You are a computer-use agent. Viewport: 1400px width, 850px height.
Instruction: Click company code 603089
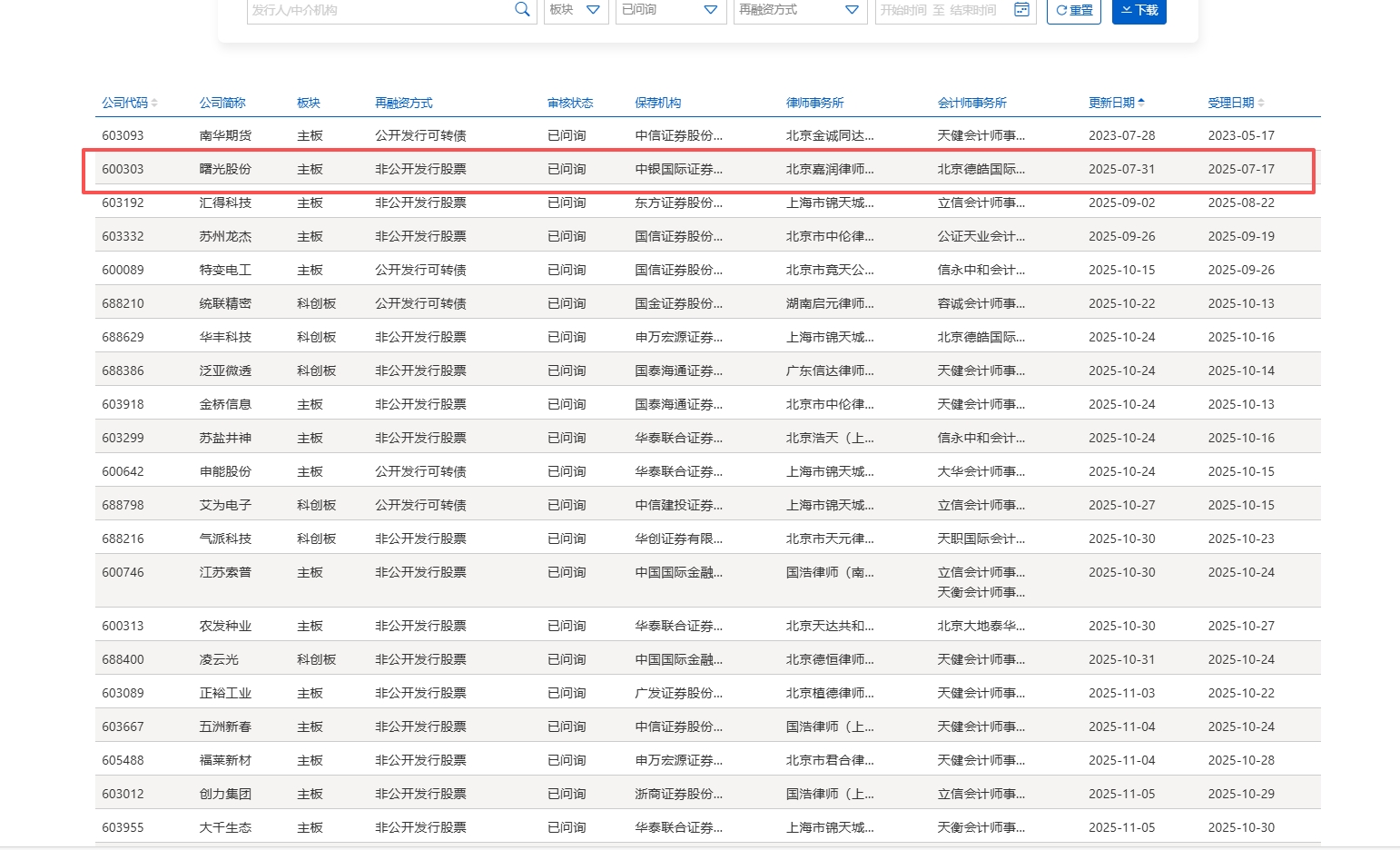click(x=123, y=693)
